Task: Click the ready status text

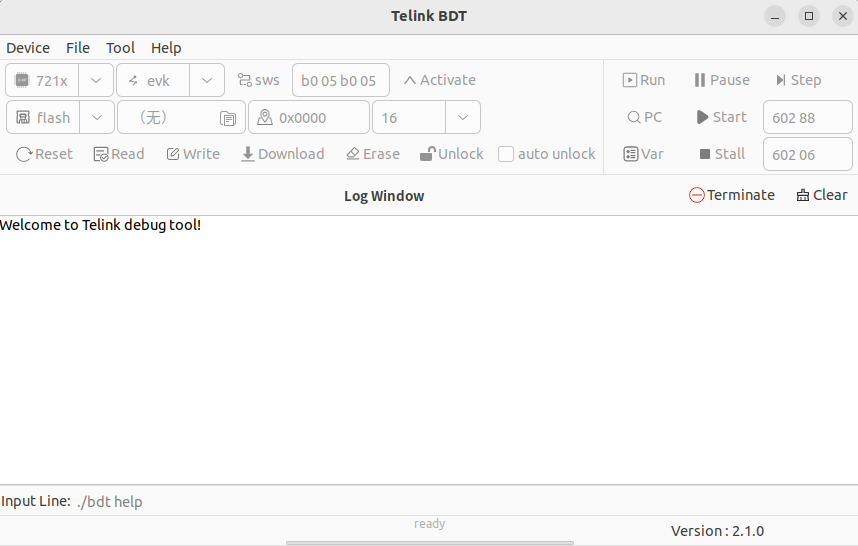Action: [430, 524]
